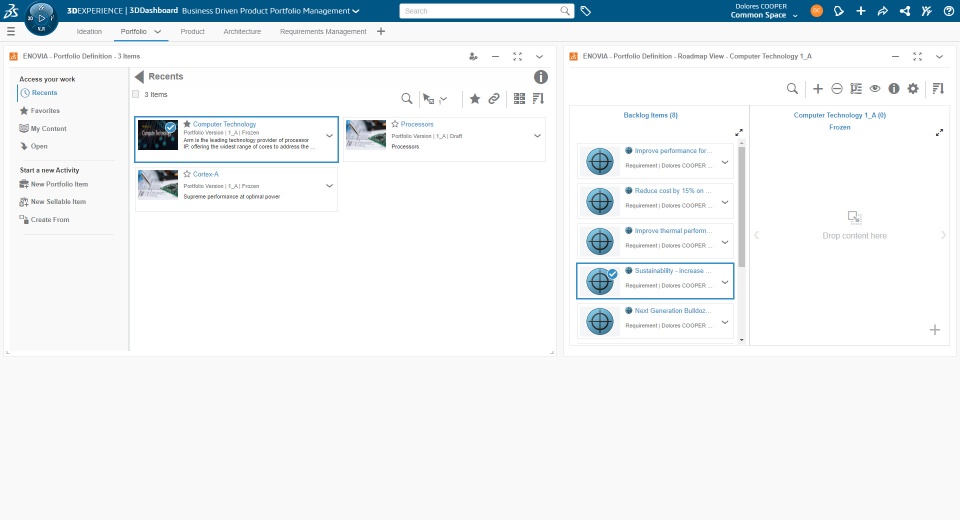Click the plus Add icon in top bar

[x=861, y=11]
